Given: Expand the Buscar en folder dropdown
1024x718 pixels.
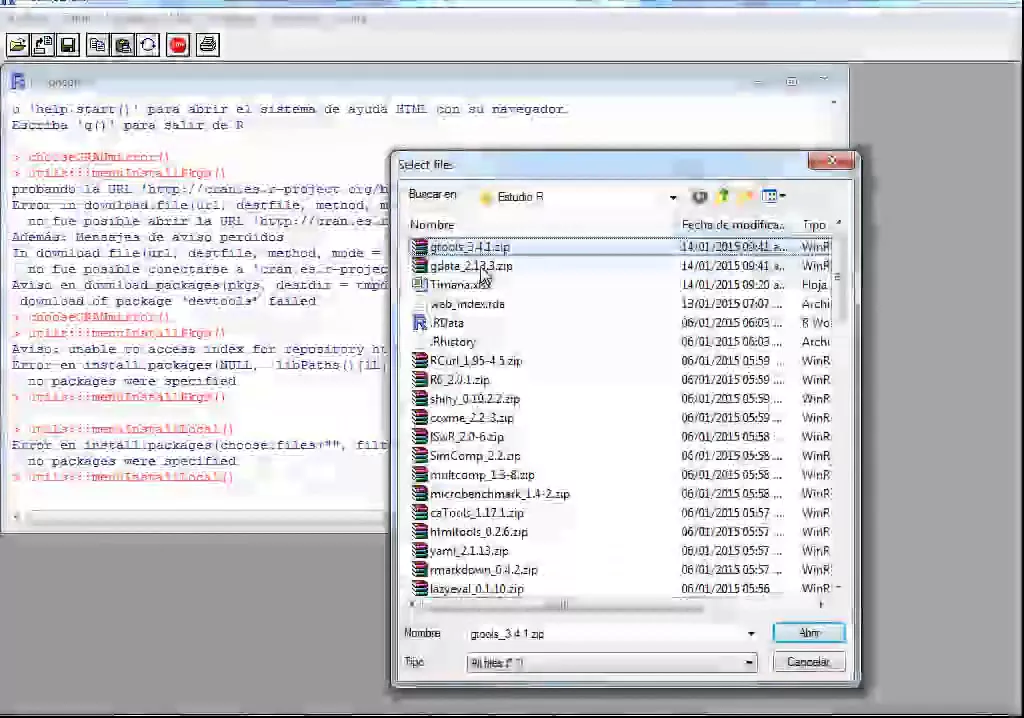Looking at the screenshot, I should 673,197.
